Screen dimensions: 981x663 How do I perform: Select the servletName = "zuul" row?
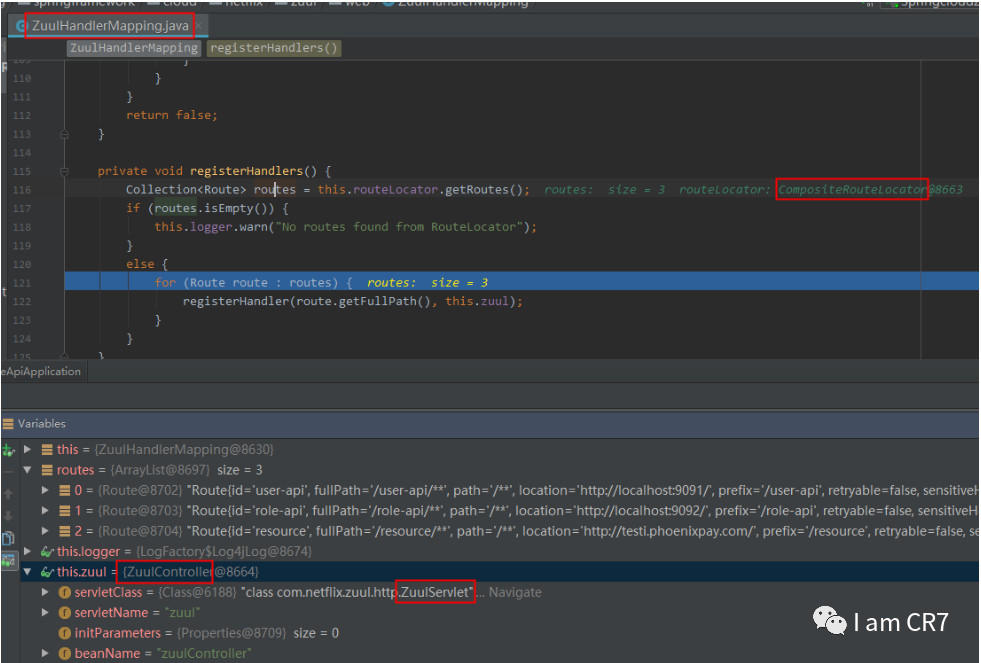click(499, 613)
